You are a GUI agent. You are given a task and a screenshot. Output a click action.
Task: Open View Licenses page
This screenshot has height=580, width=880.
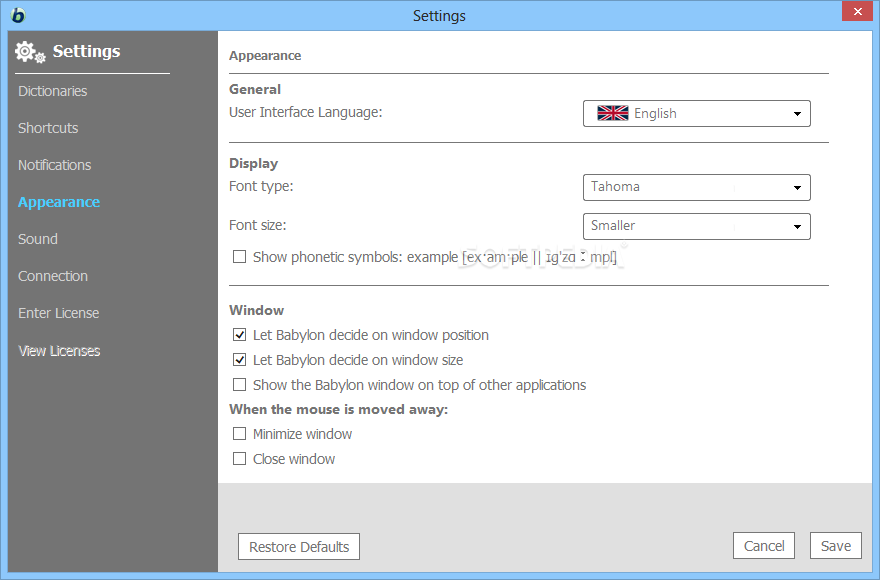tap(59, 351)
